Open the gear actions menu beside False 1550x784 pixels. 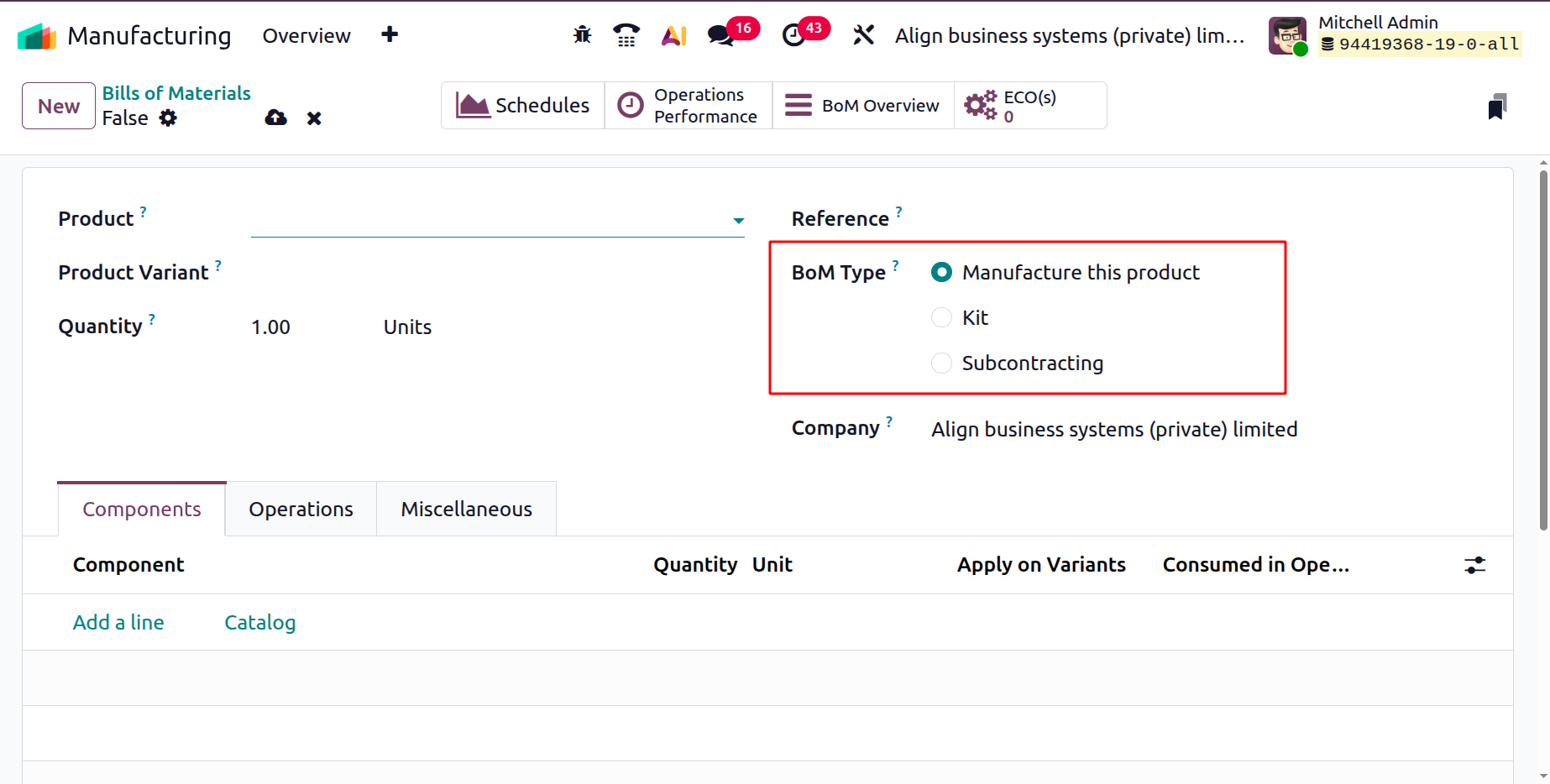[168, 118]
